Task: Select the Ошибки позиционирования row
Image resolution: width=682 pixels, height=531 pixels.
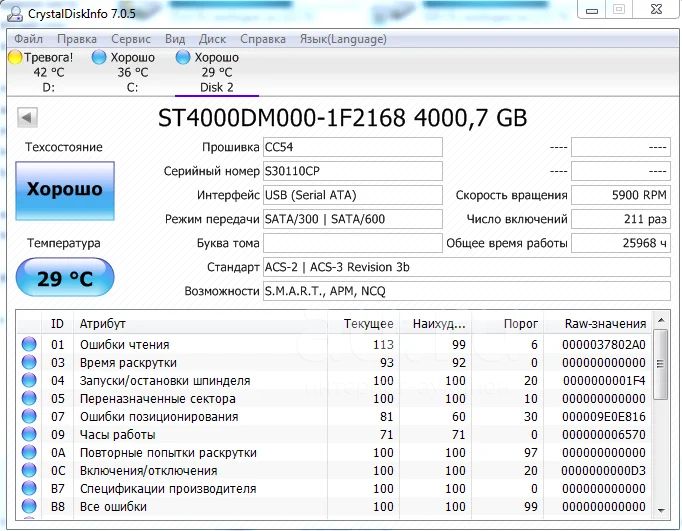Action: coord(334,417)
